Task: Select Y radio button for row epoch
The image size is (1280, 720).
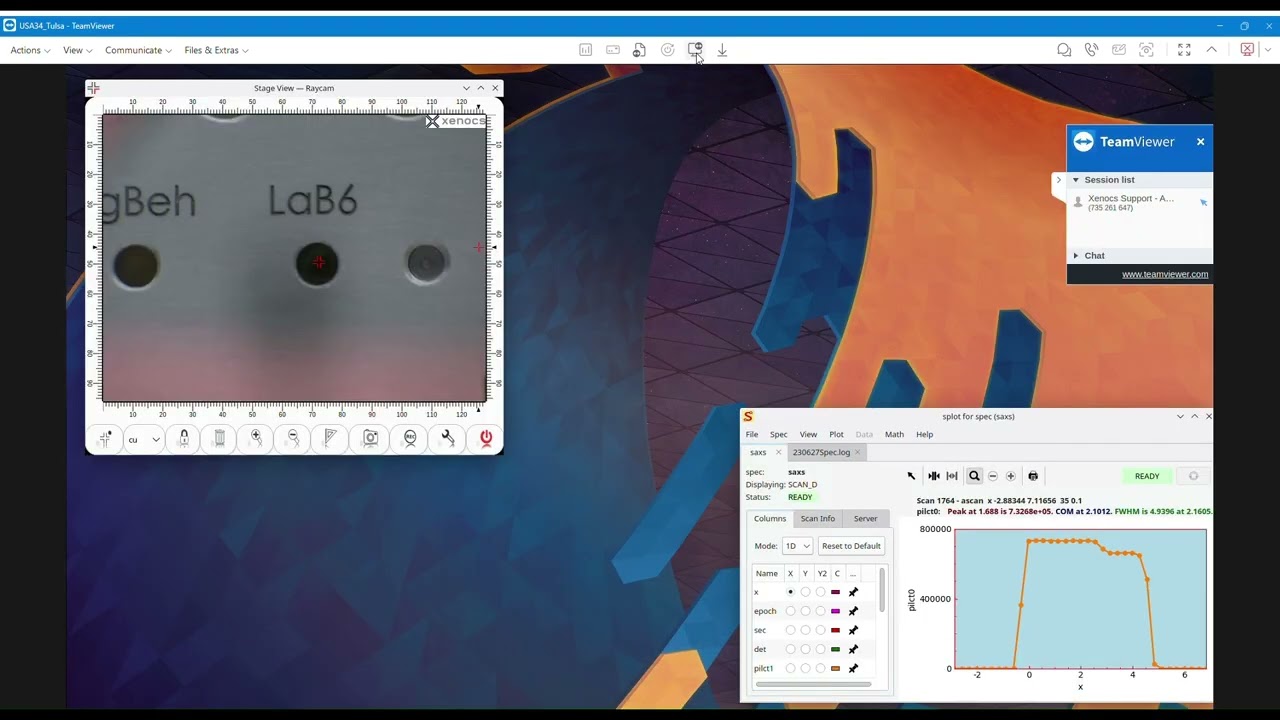Action: [x=805, y=611]
